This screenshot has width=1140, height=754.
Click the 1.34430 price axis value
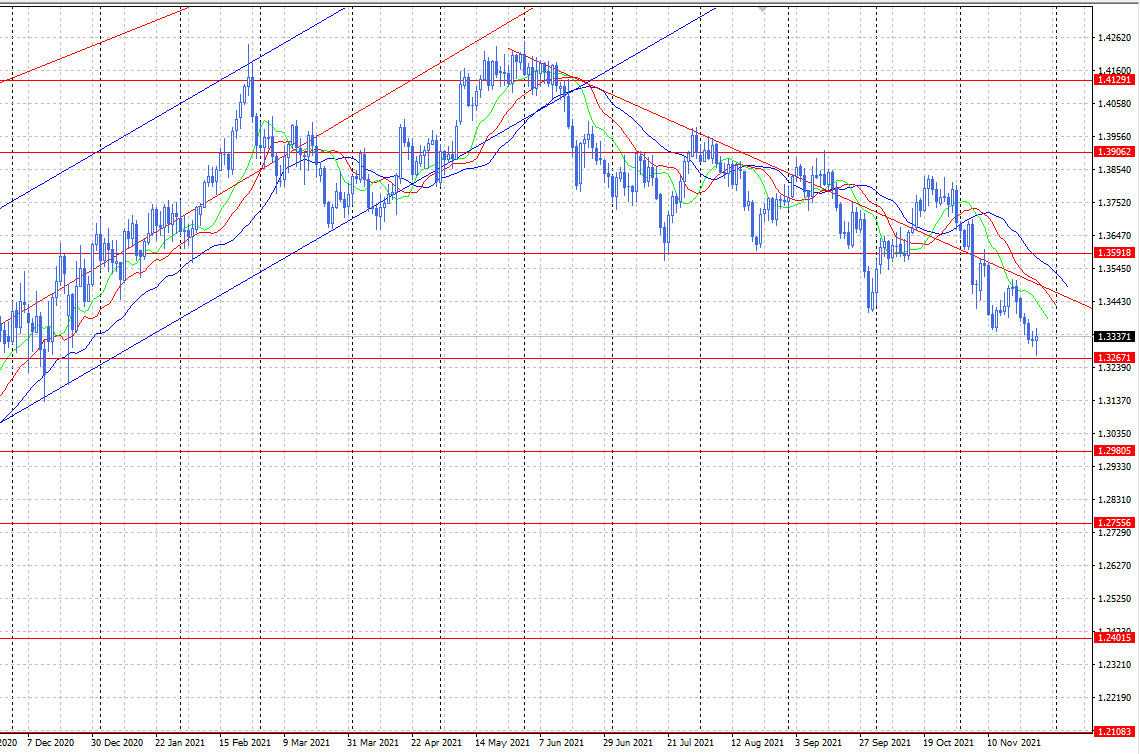tap(1114, 302)
